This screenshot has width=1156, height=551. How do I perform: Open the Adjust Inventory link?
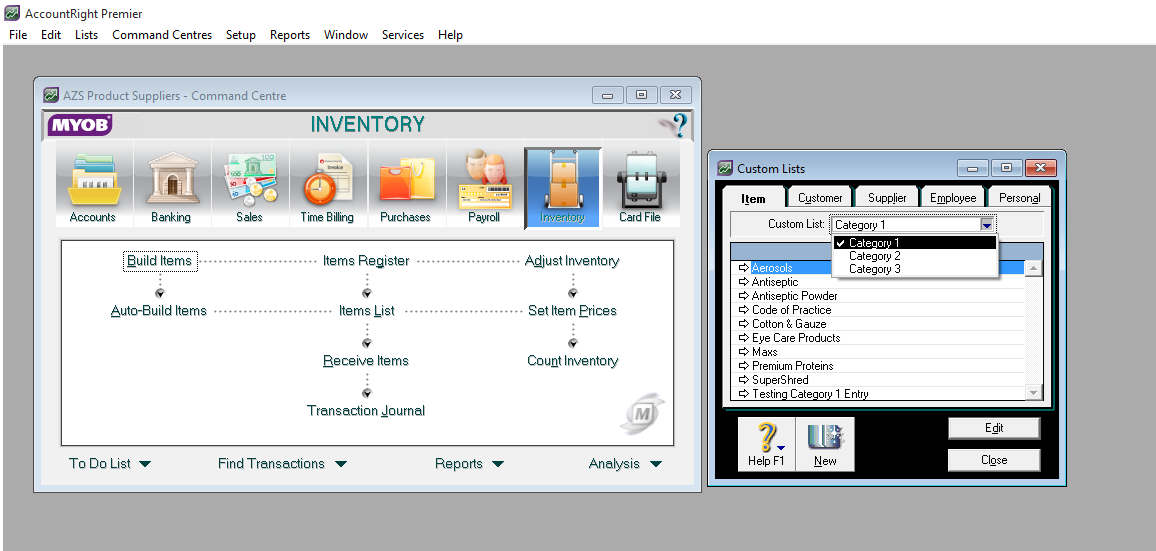572,260
